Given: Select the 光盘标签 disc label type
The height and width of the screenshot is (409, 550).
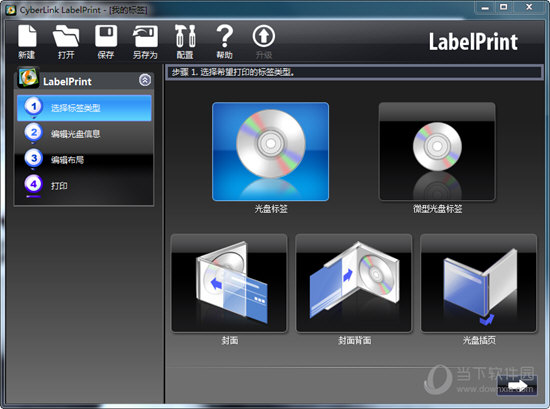Looking at the screenshot, I should coord(270,152).
